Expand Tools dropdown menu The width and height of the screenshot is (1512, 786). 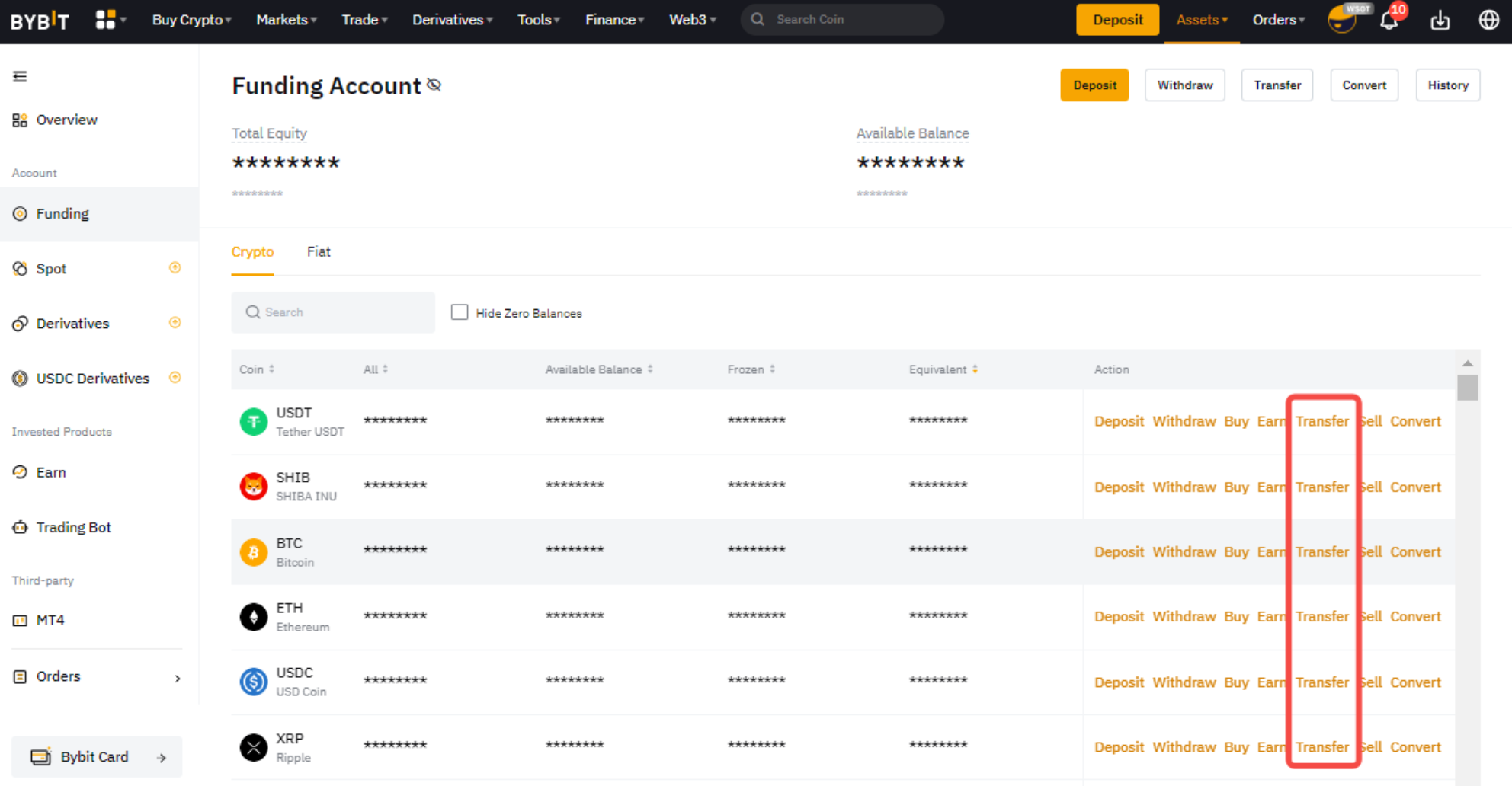539,20
